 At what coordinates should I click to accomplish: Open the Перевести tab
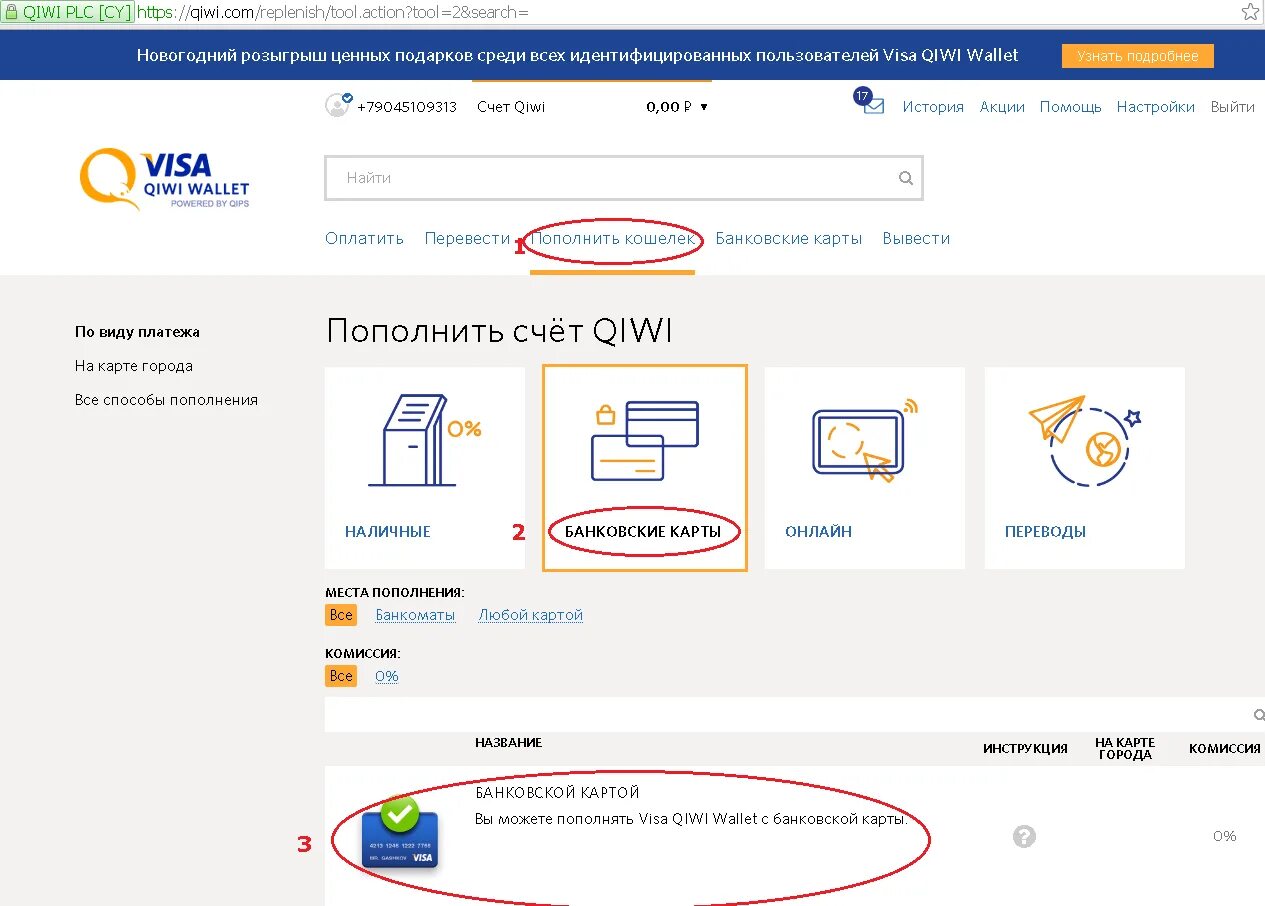tap(467, 238)
